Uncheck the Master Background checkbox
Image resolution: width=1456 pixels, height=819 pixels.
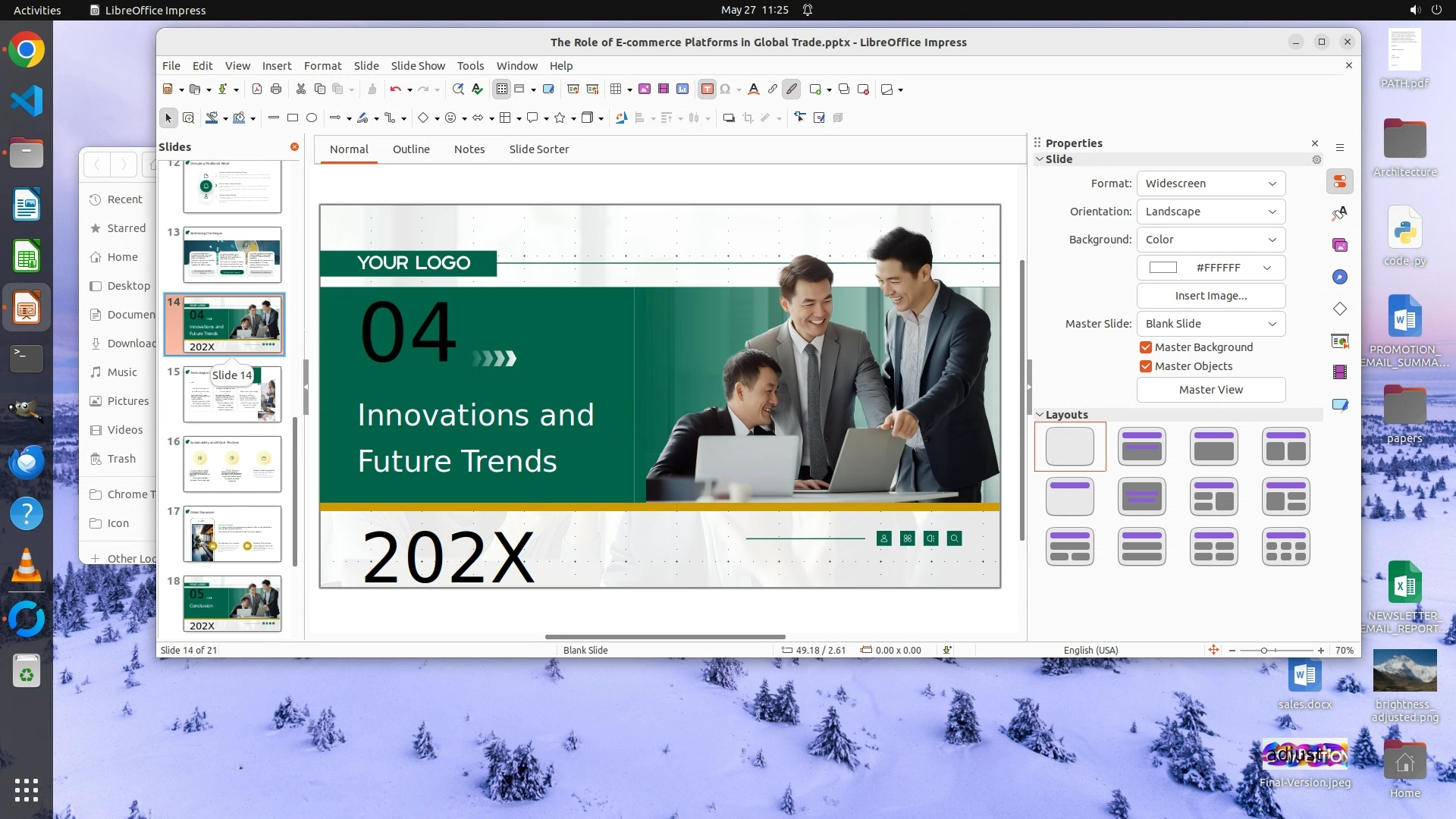click(1146, 347)
